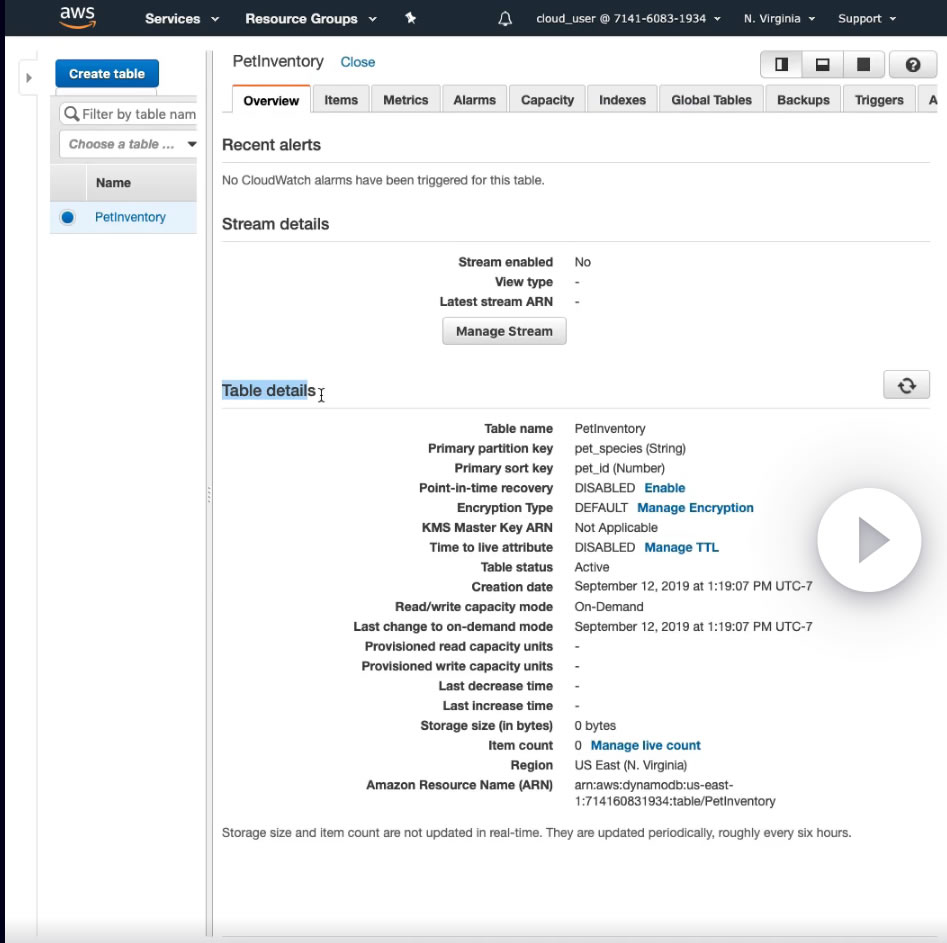This screenshot has height=943, width=947.
Task: Click the US East (N. Virginia) value
Action: 631,765
